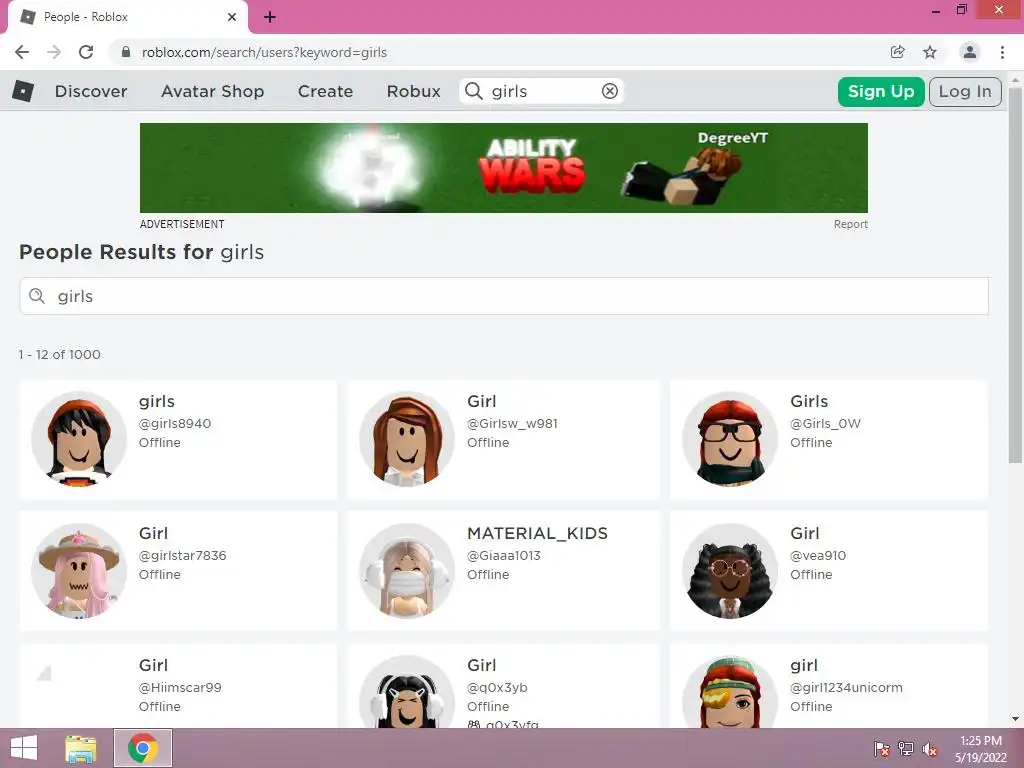Open avatar of user @vea910
This screenshot has height=768, width=1024.
[730, 571]
